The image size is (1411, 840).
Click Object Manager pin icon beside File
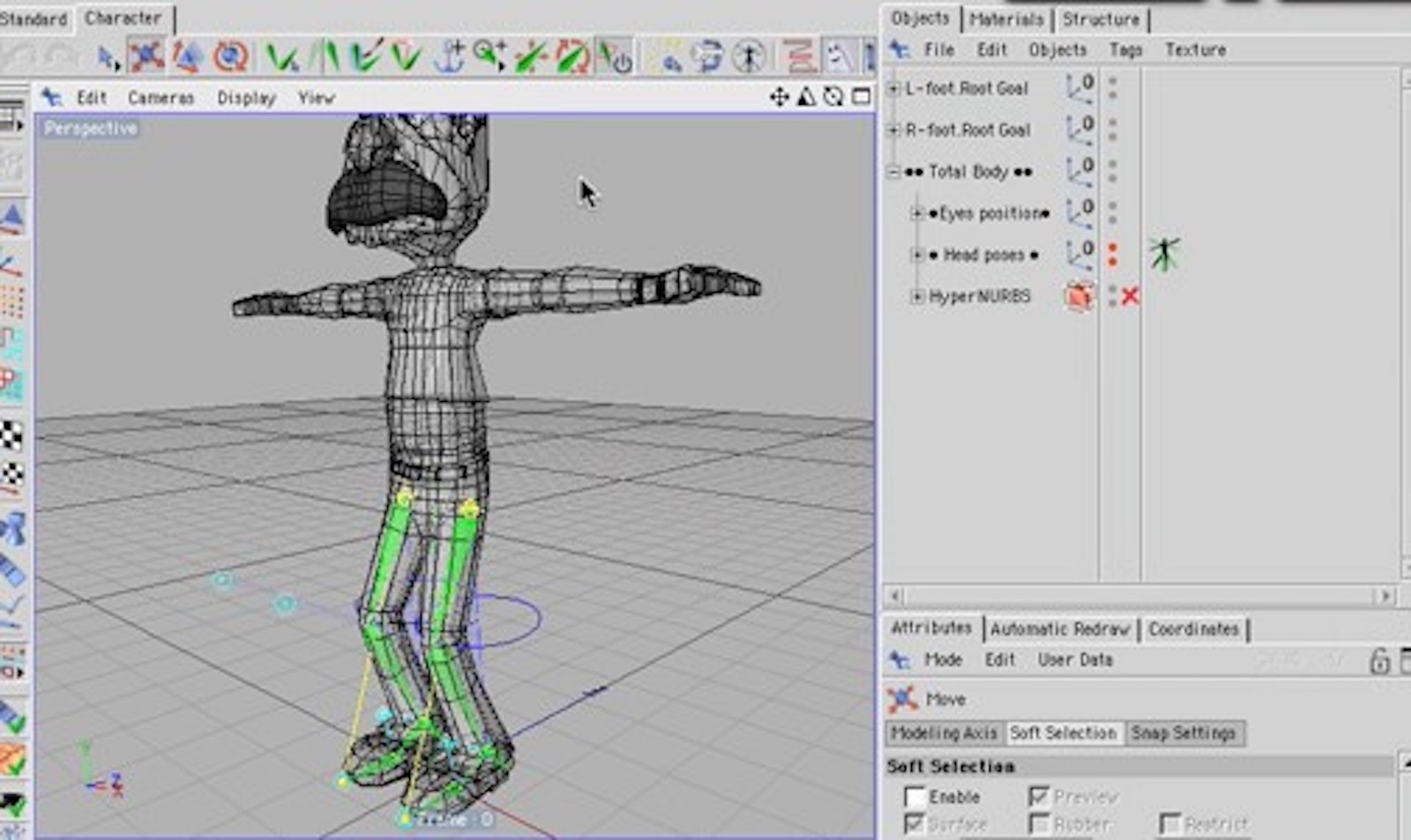(900, 49)
